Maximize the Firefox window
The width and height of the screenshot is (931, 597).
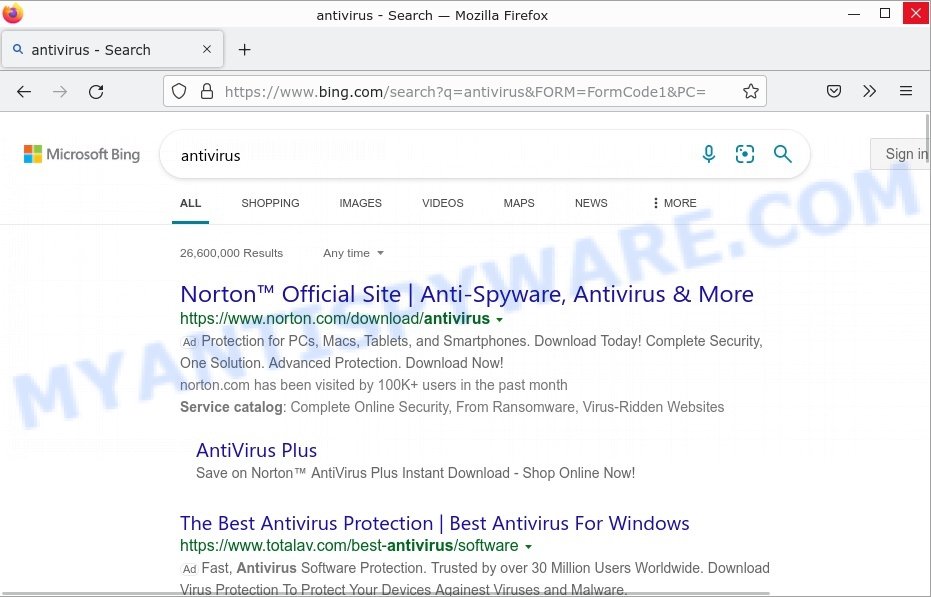pos(885,13)
